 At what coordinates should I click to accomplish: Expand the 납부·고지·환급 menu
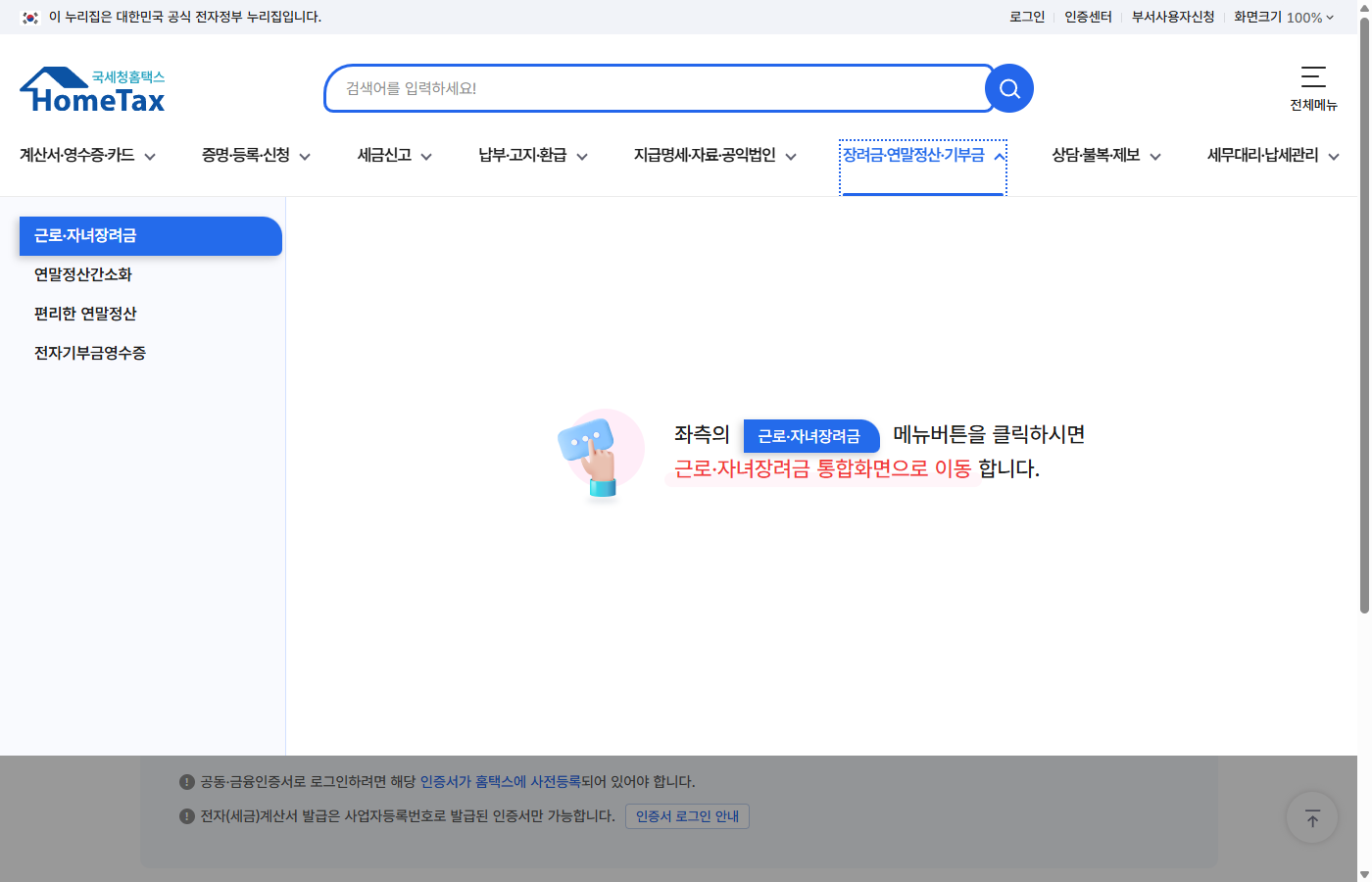click(582, 156)
